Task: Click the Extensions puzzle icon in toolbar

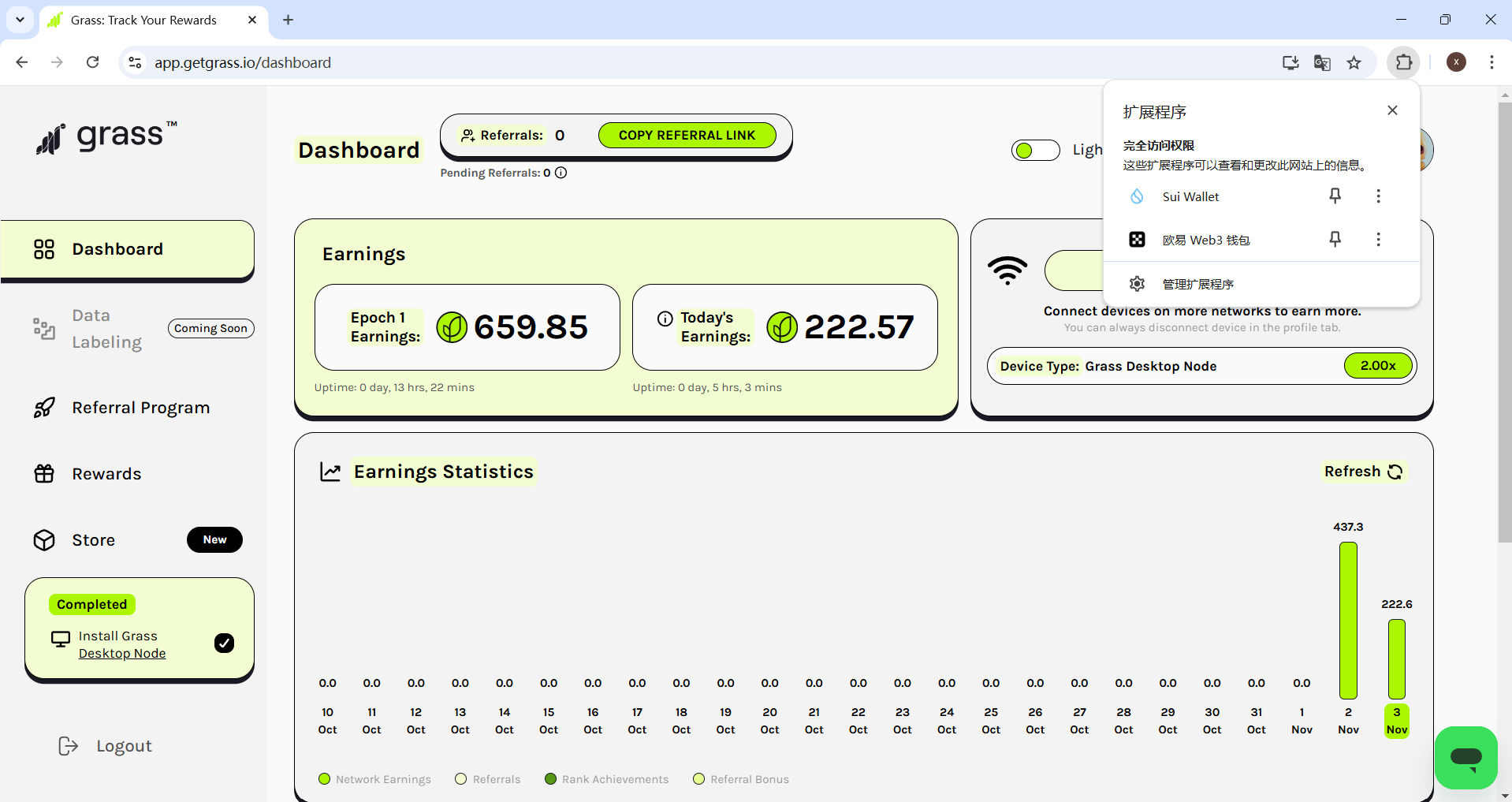Action: click(1404, 62)
